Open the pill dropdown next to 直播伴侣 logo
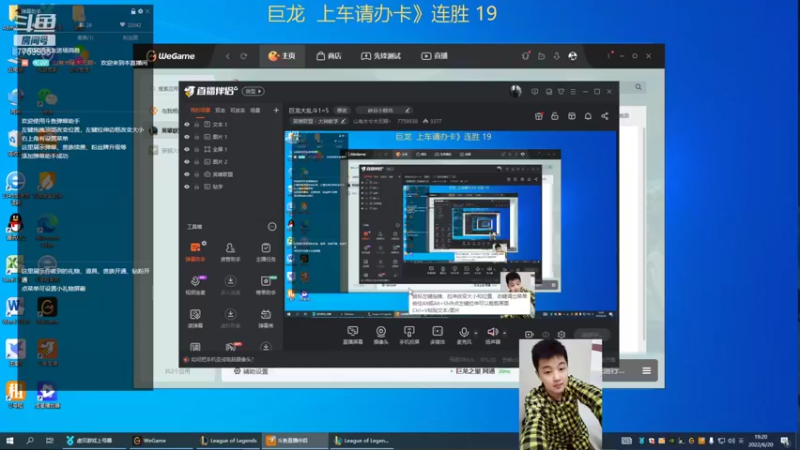The image size is (800, 450). (253, 91)
